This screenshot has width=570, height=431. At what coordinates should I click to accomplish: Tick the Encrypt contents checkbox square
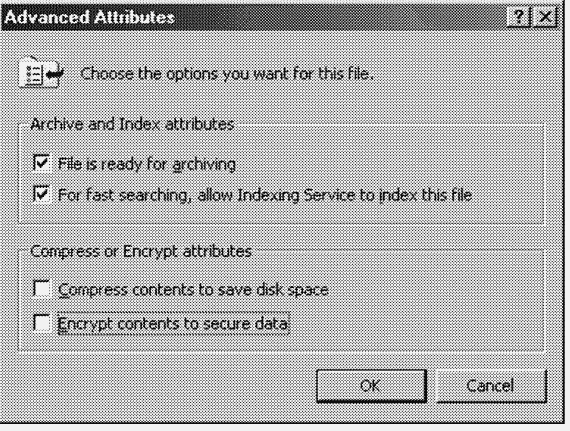coord(41,322)
